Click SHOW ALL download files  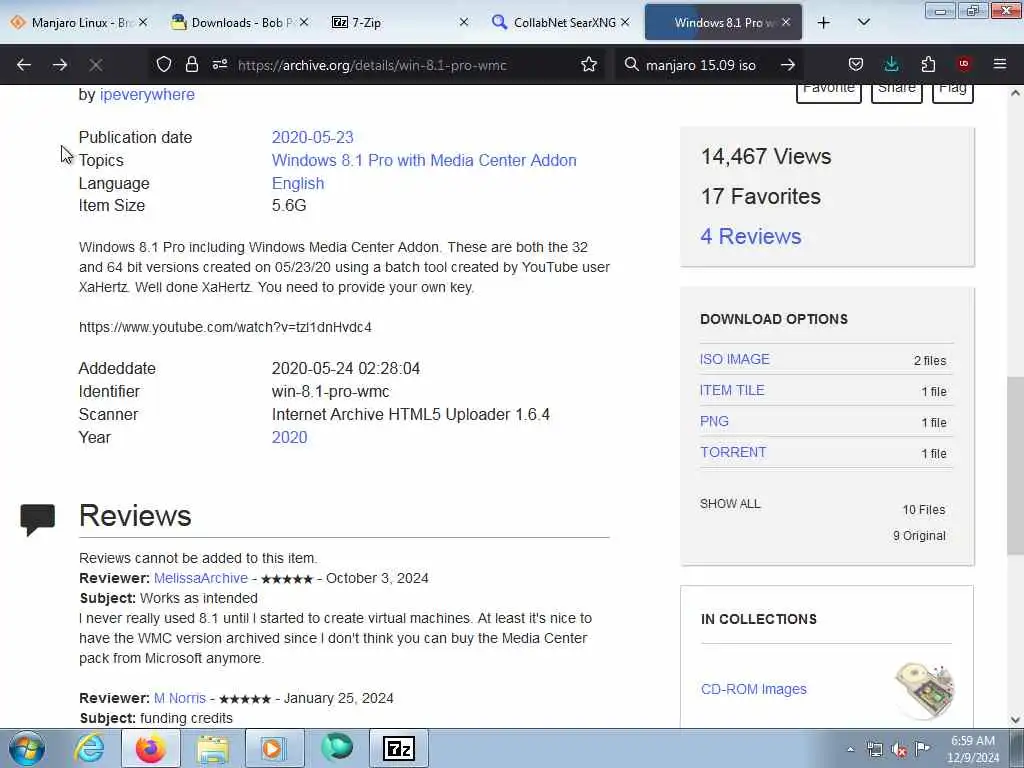[x=730, y=504]
